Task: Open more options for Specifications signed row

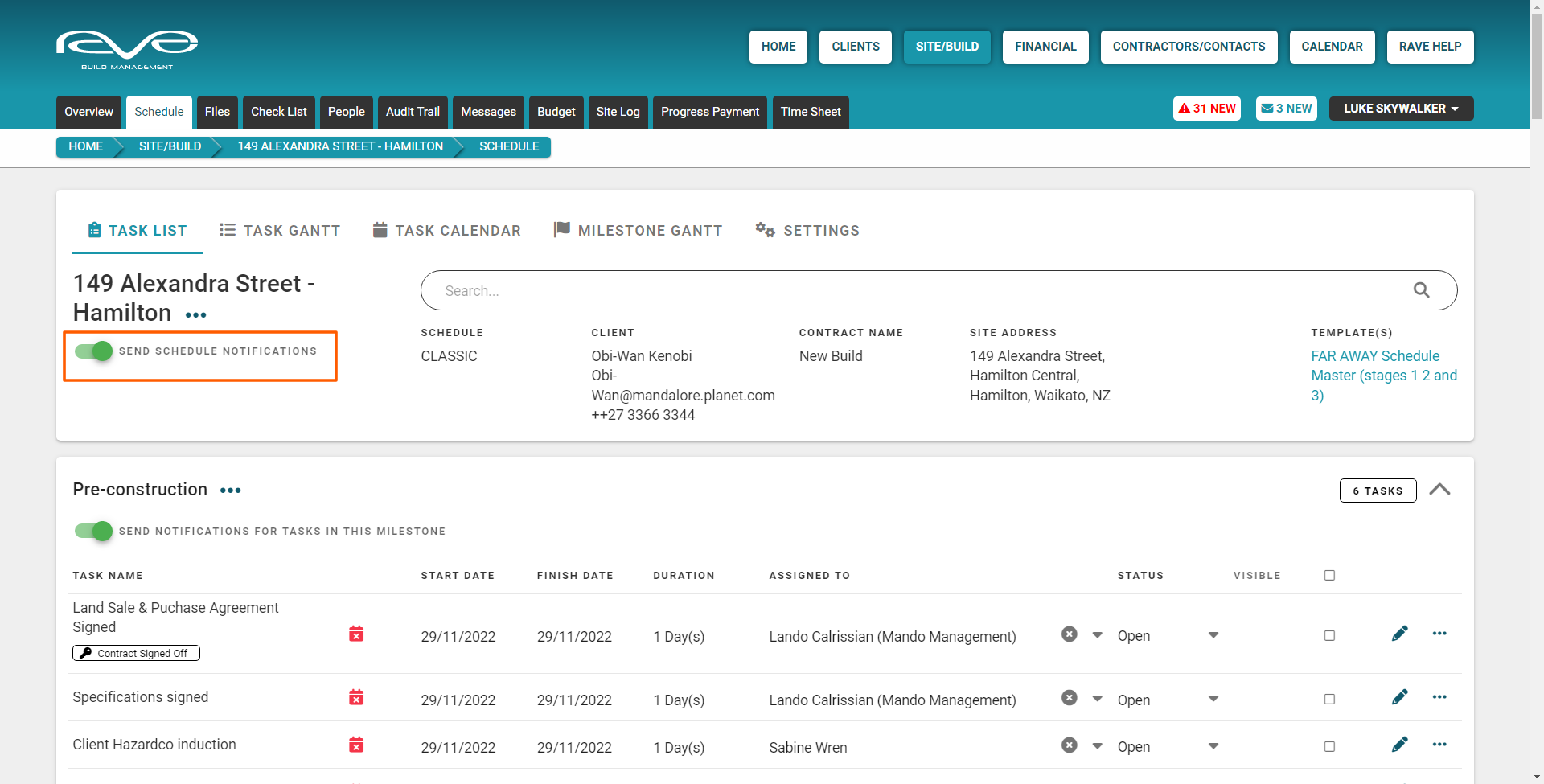Action: [1439, 697]
